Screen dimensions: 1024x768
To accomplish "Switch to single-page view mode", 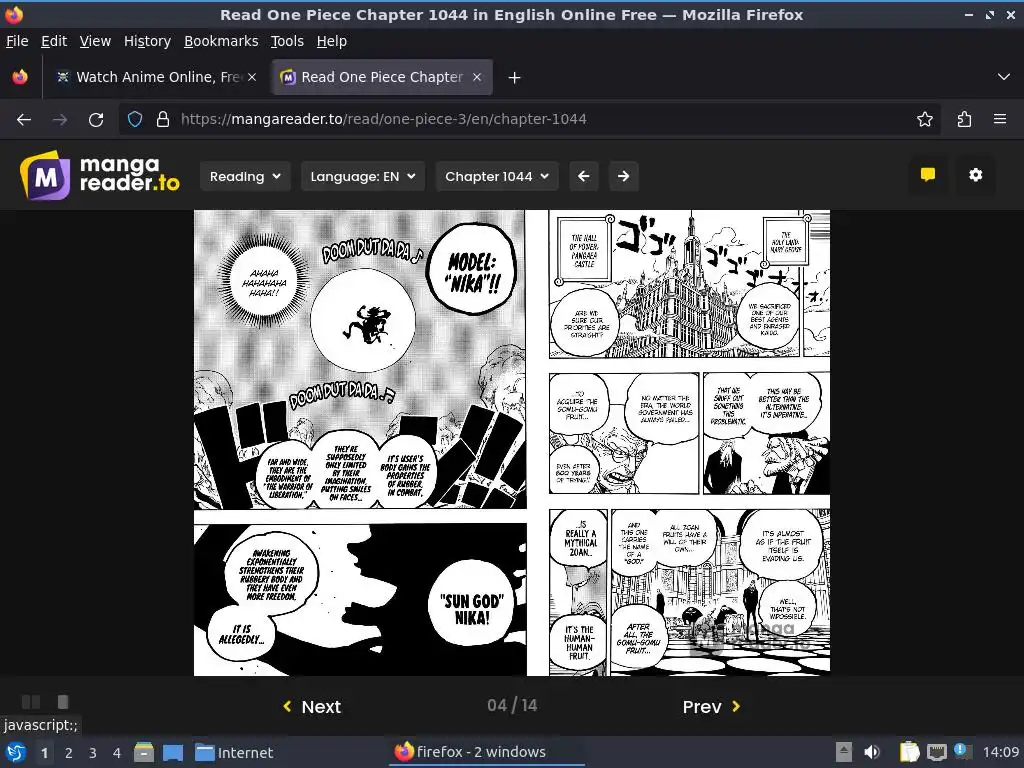I will coord(63,702).
